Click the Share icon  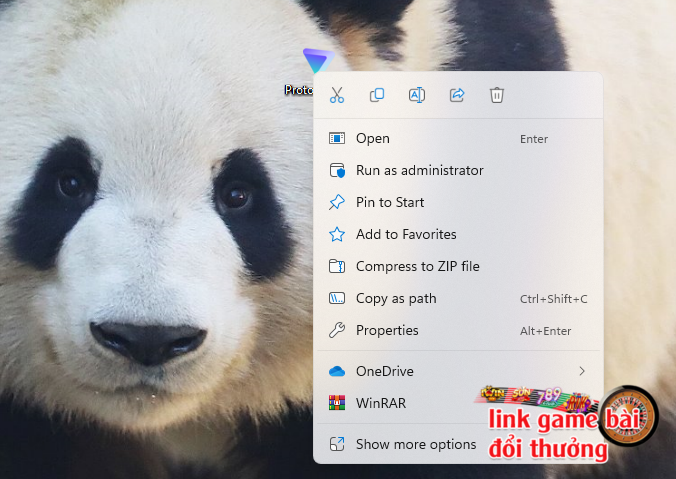(x=457, y=95)
